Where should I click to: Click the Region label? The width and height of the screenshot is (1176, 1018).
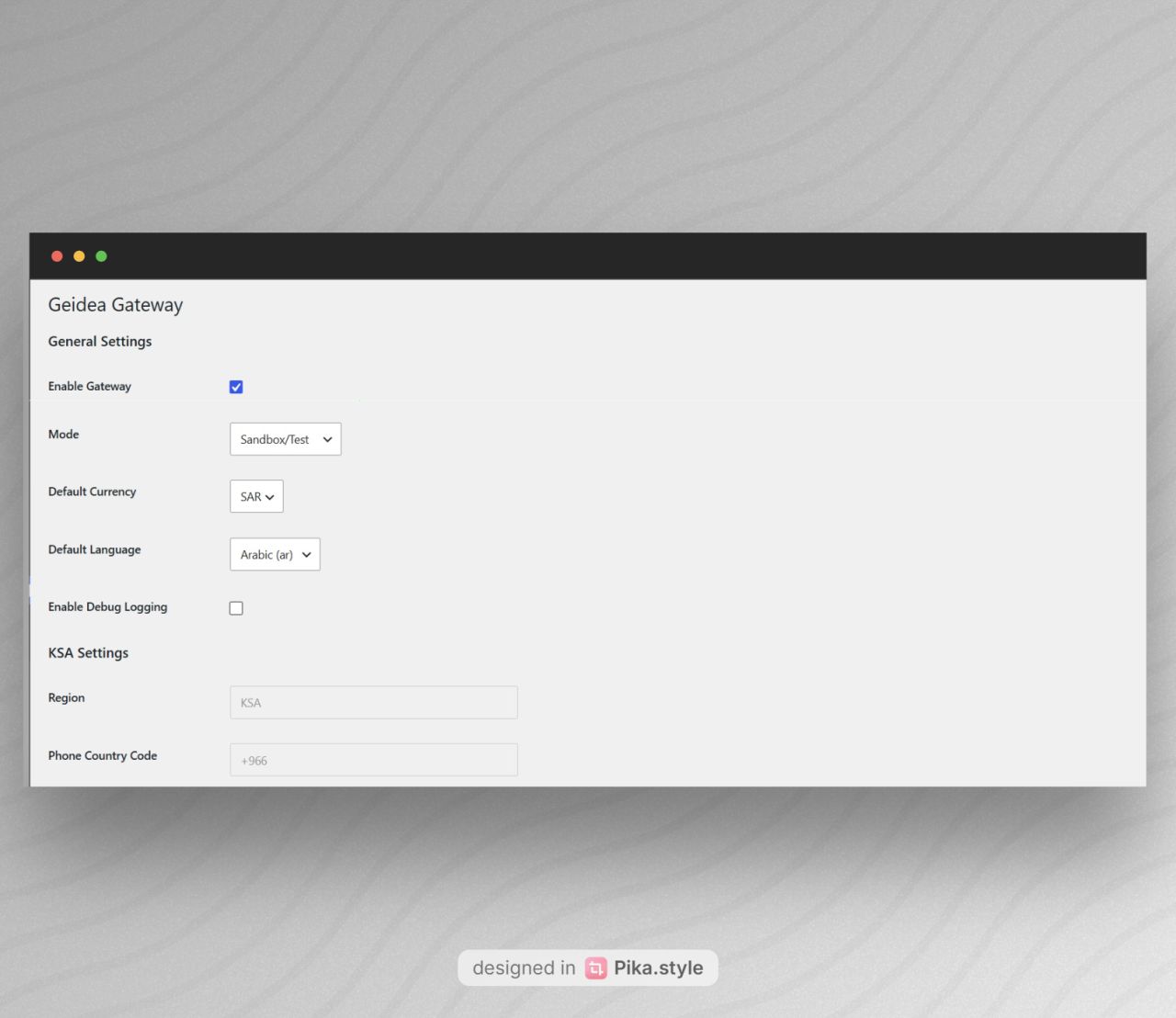click(x=66, y=697)
